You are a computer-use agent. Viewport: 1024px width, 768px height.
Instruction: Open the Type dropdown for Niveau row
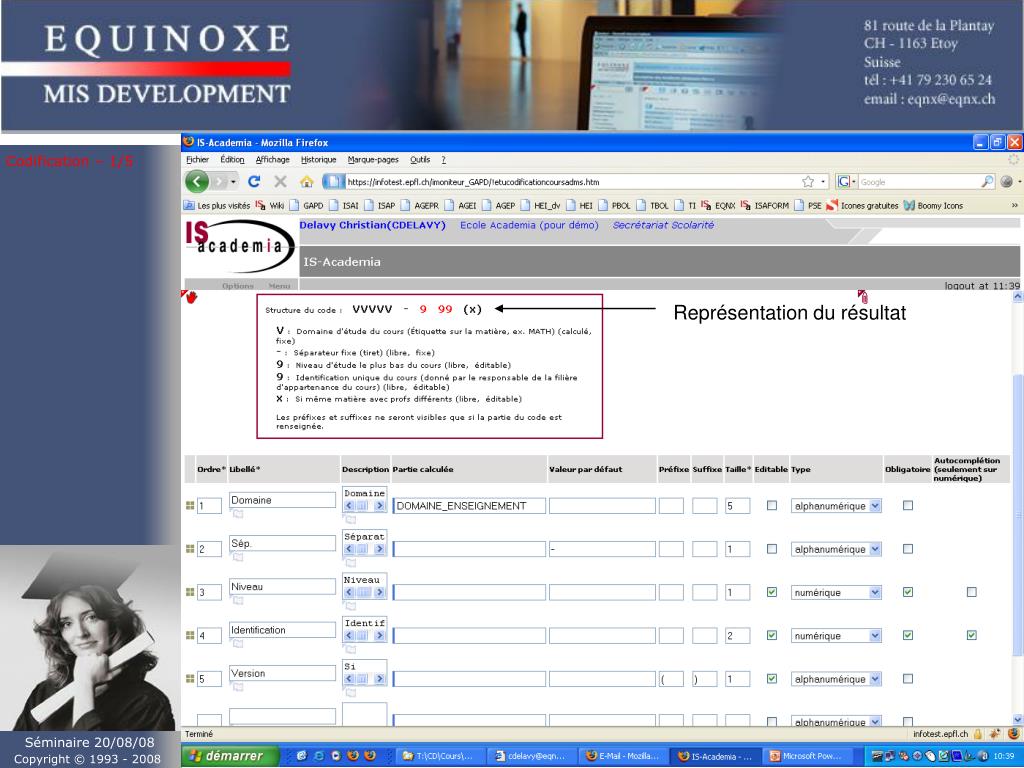[836, 593]
